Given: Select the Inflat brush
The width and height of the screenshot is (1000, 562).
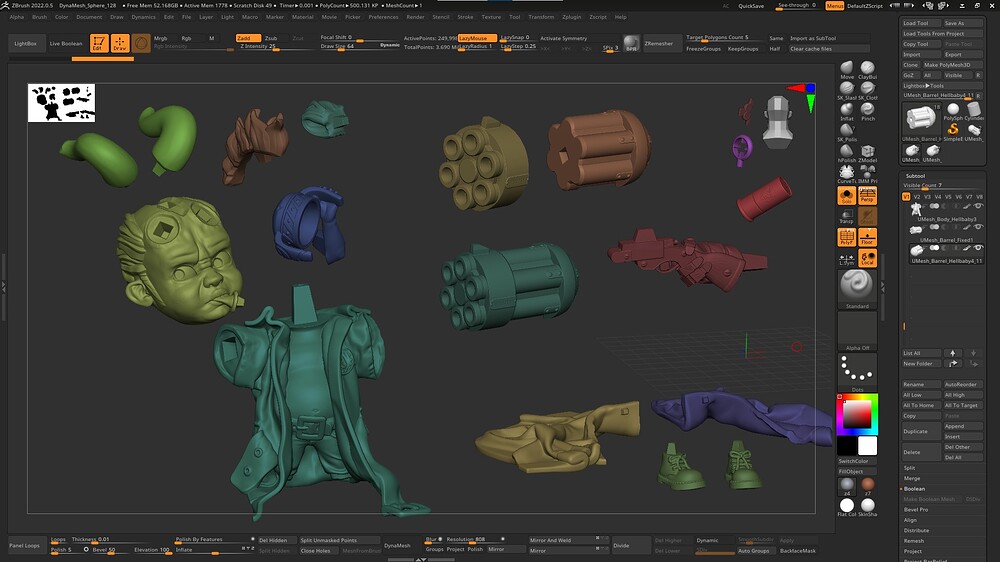Looking at the screenshot, I should pyautogui.click(x=847, y=110).
